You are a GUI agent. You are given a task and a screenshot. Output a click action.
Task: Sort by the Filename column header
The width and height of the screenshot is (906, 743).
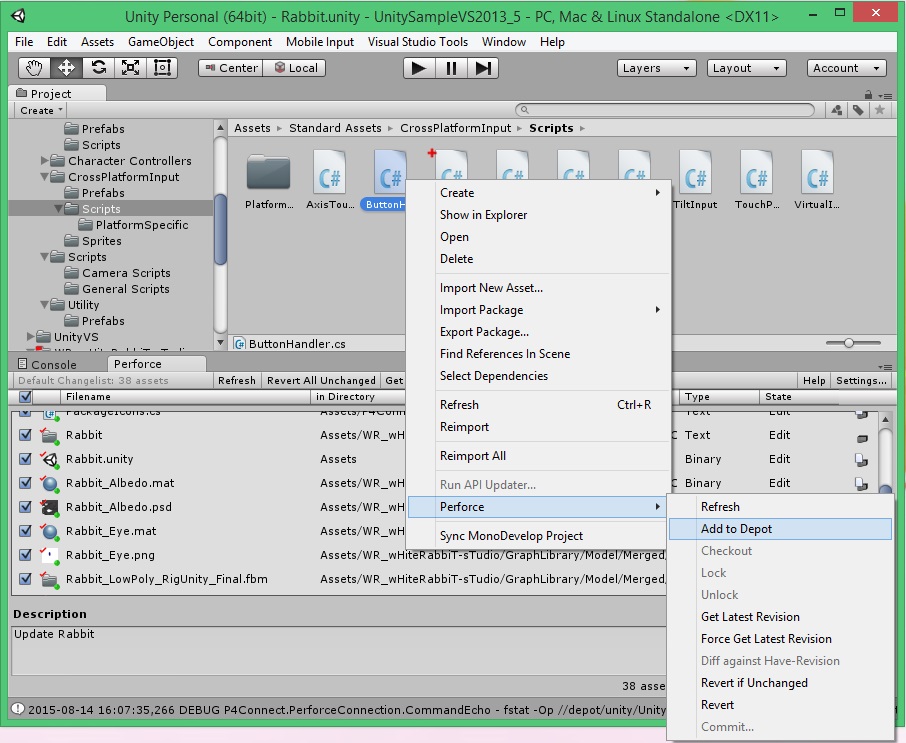click(x=185, y=397)
